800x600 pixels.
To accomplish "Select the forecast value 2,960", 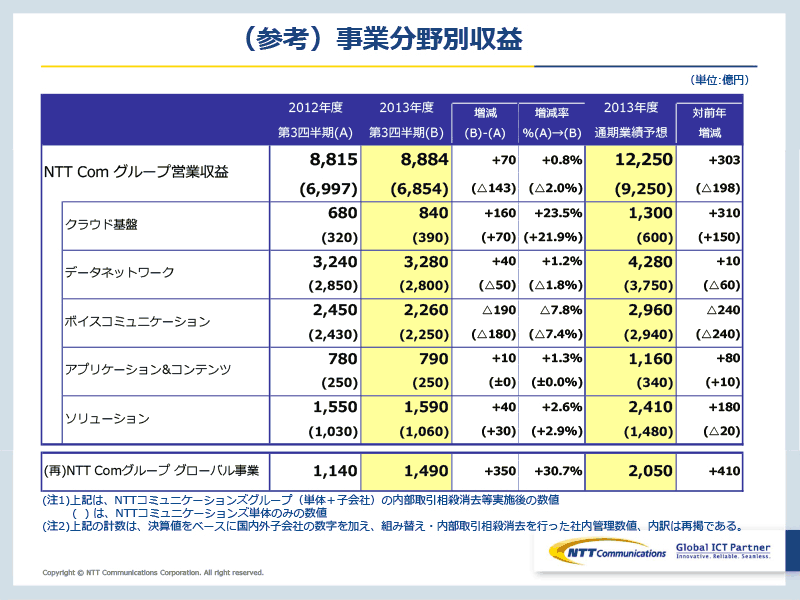I will click(x=651, y=310).
